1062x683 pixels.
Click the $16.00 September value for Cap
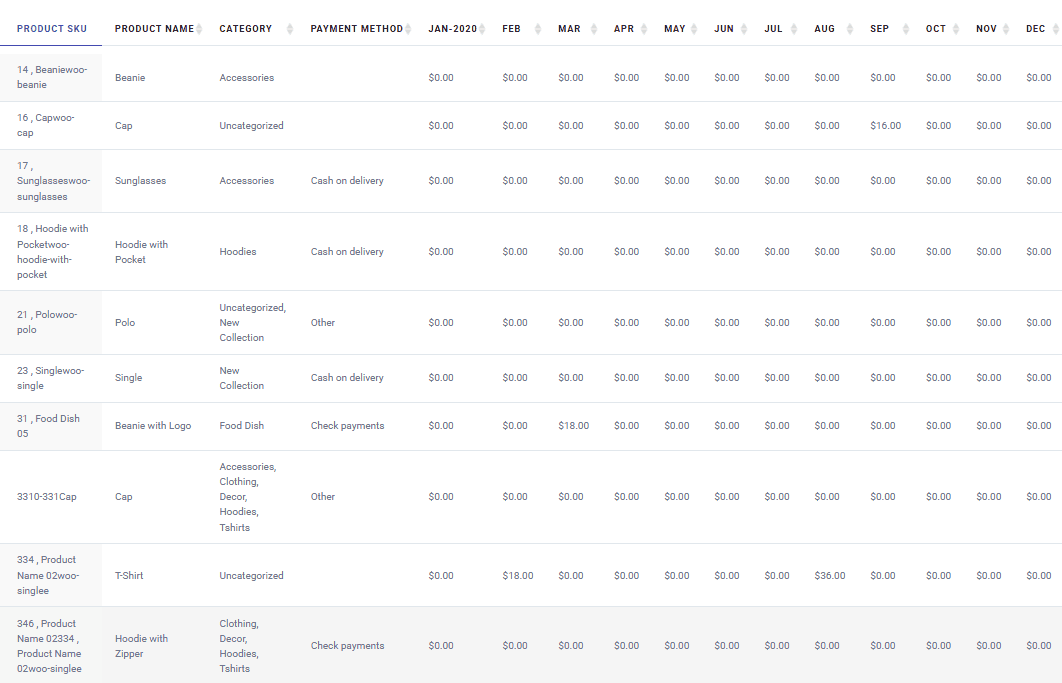click(x=886, y=125)
